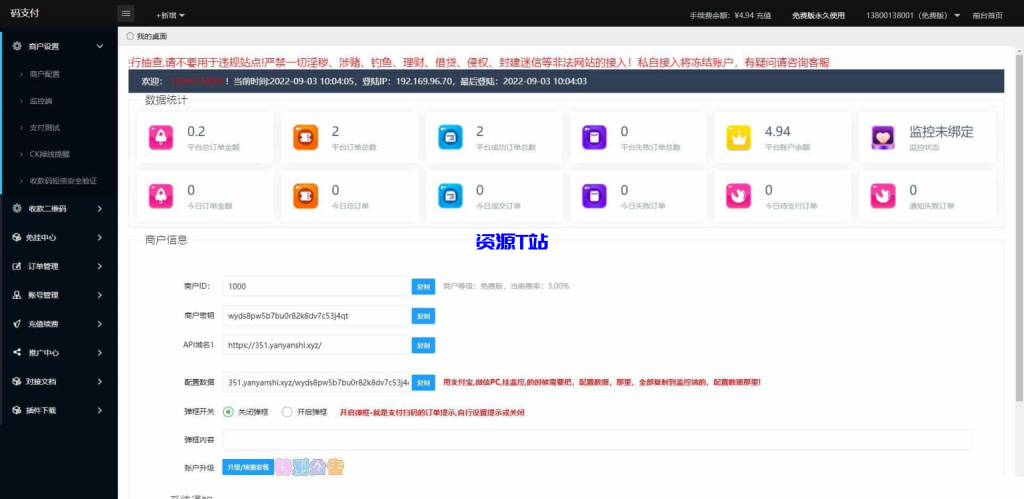Click the user icon beside 账号管理
Image resolution: width=1024 pixels, height=499 pixels.
(18, 295)
